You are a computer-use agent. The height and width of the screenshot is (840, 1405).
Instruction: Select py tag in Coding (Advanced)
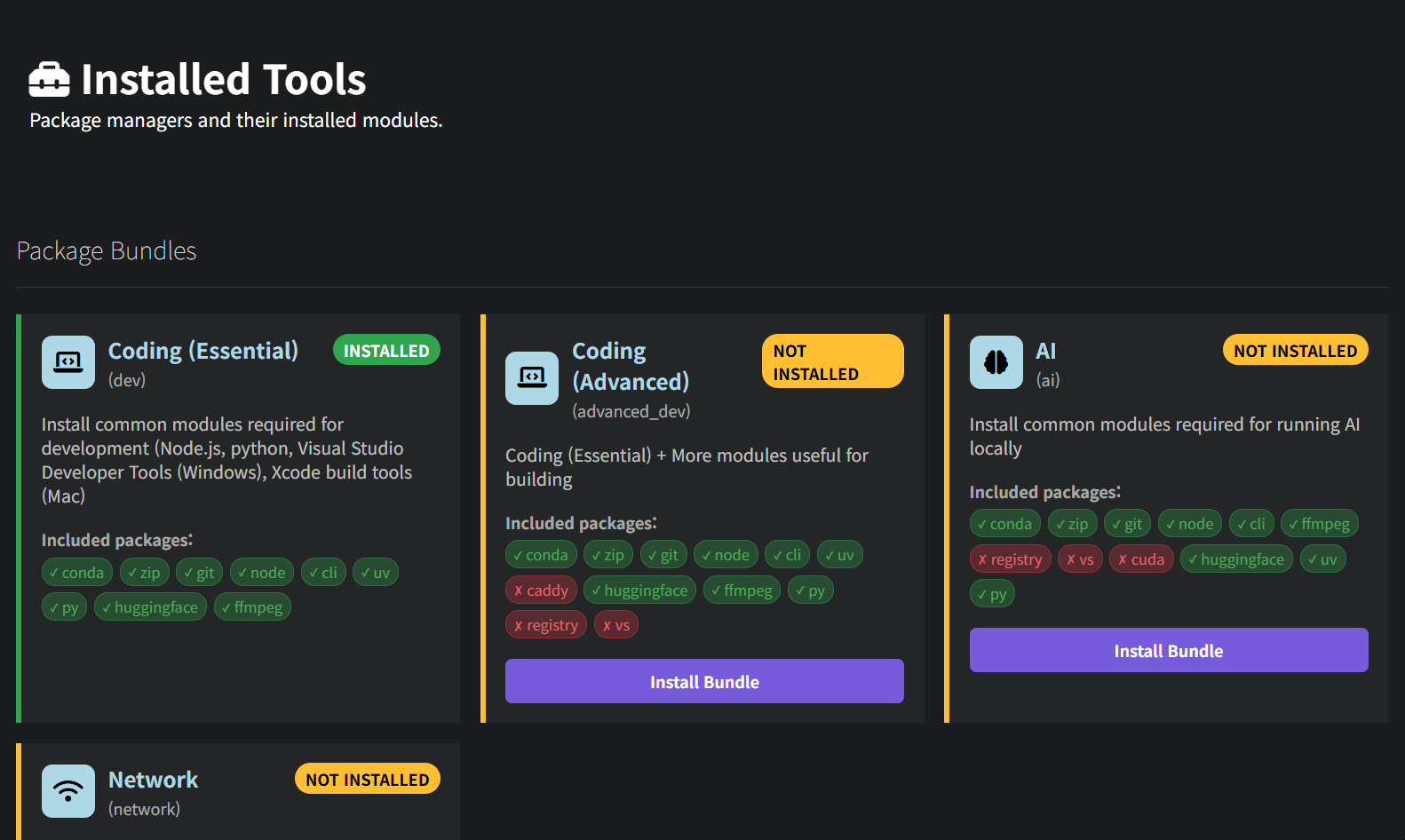[x=811, y=590]
